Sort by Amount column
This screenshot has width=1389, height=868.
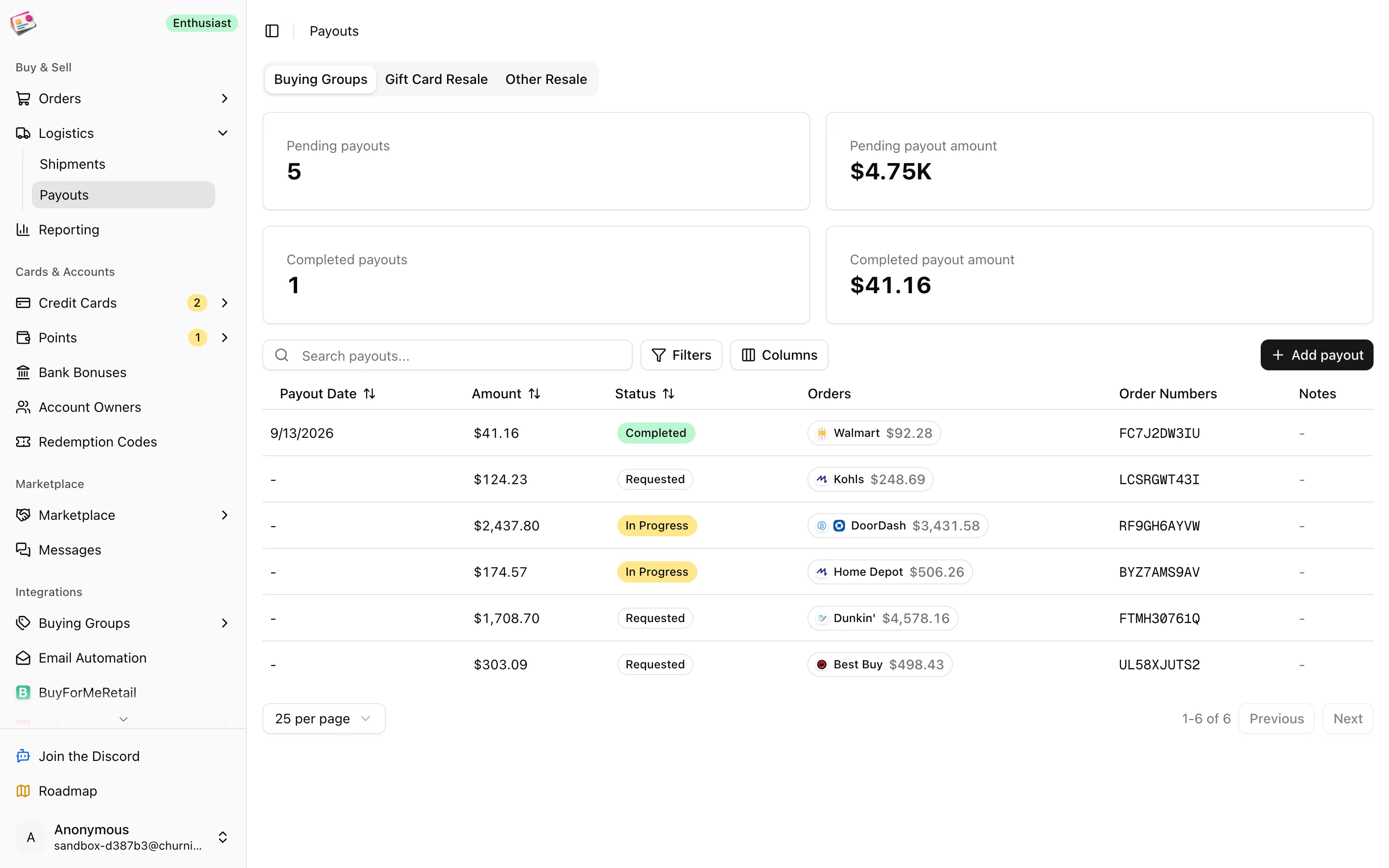tap(506, 394)
